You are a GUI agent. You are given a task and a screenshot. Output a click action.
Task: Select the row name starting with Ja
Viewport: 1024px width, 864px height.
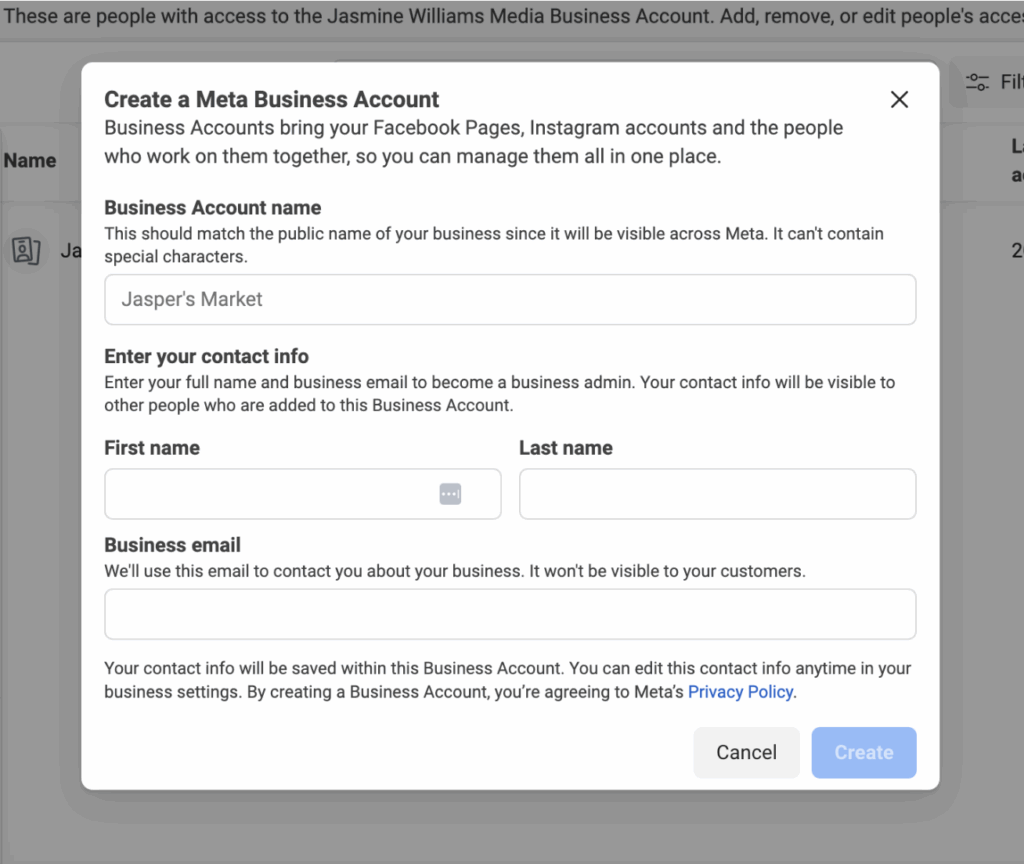click(71, 251)
